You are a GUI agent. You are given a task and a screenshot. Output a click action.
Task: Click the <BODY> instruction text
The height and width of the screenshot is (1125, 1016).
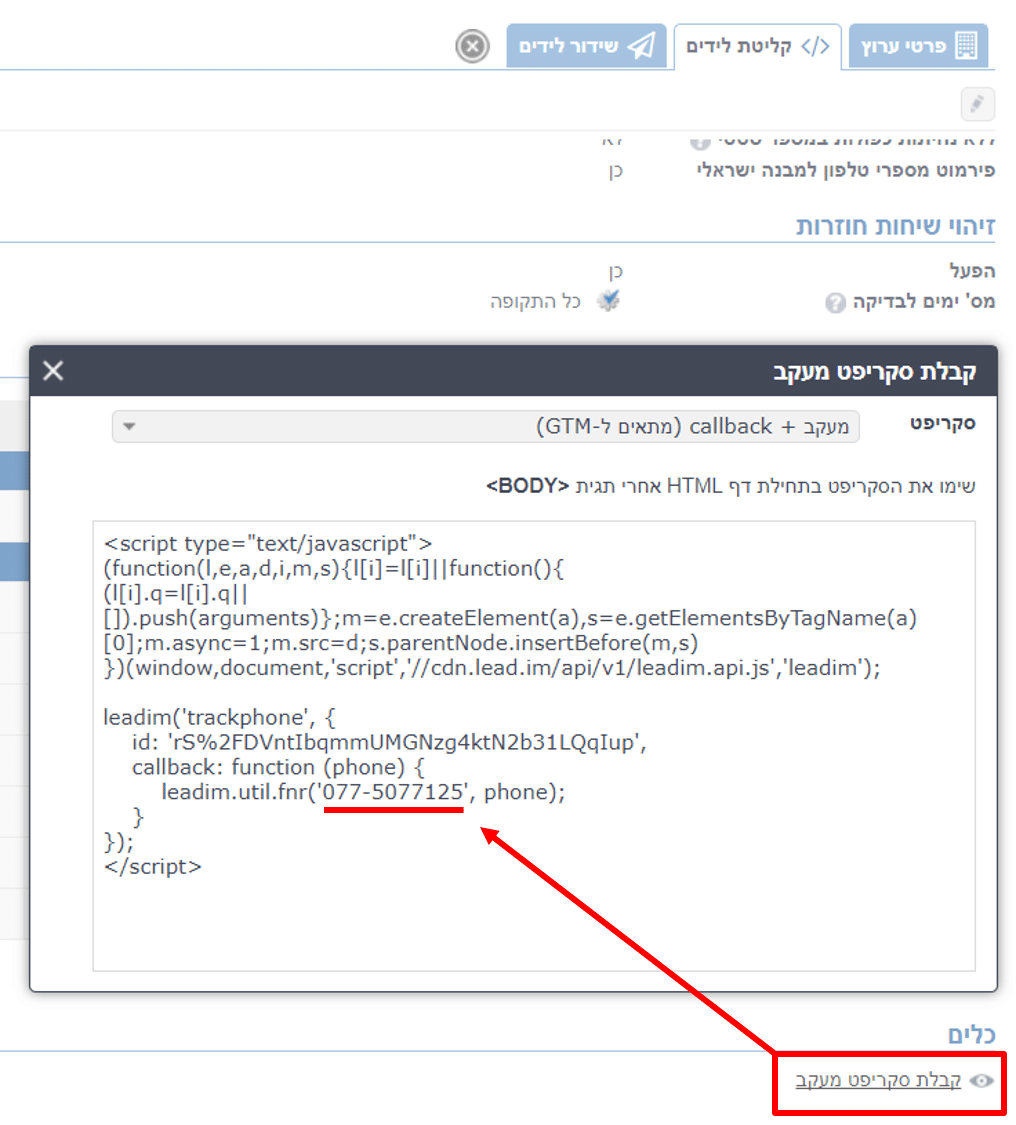[730, 486]
